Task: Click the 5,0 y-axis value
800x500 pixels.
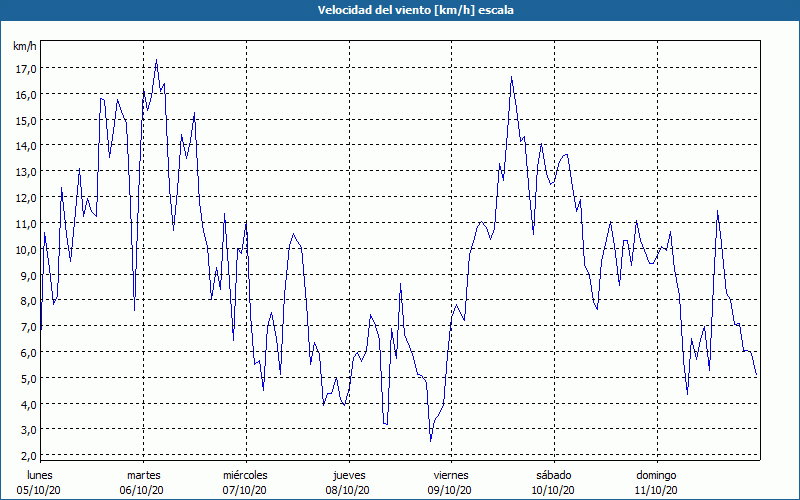Action: pos(28,379)
